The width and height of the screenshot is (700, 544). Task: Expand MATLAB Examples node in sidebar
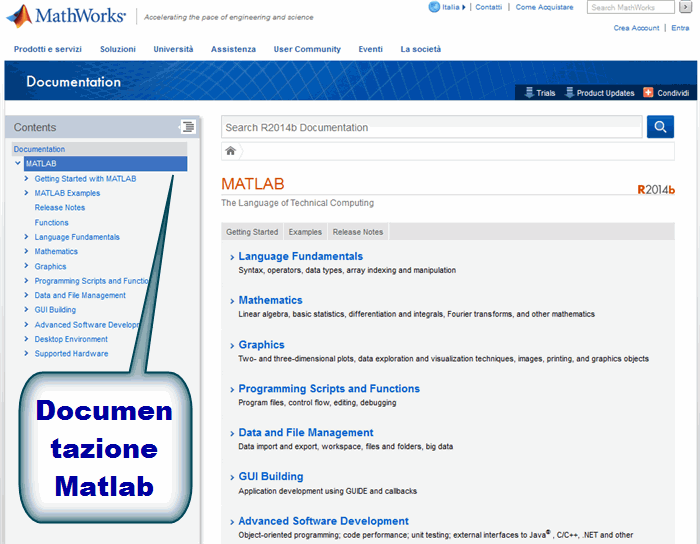pos(26,193)
